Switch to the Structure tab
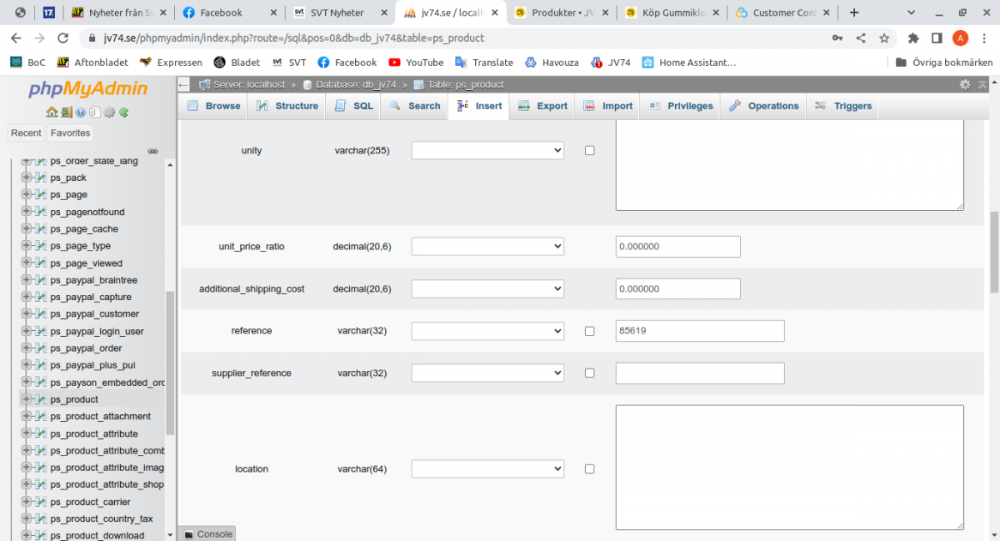Screen dimensions: 1000x541 pos(288,106)
